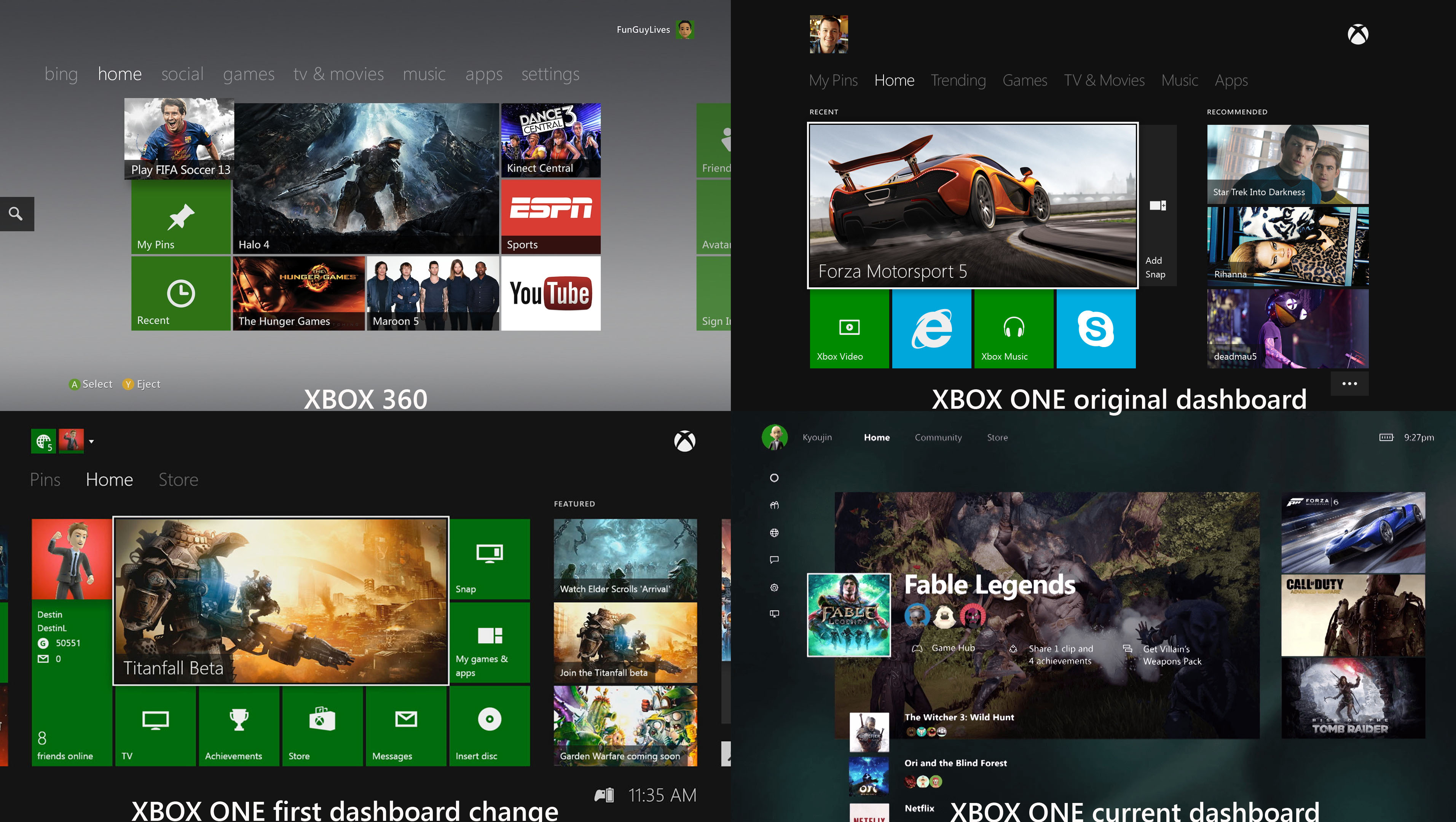Switch to the tv & movies tab
Viewport: 1456px width, 822px height.
click(338, 74)
